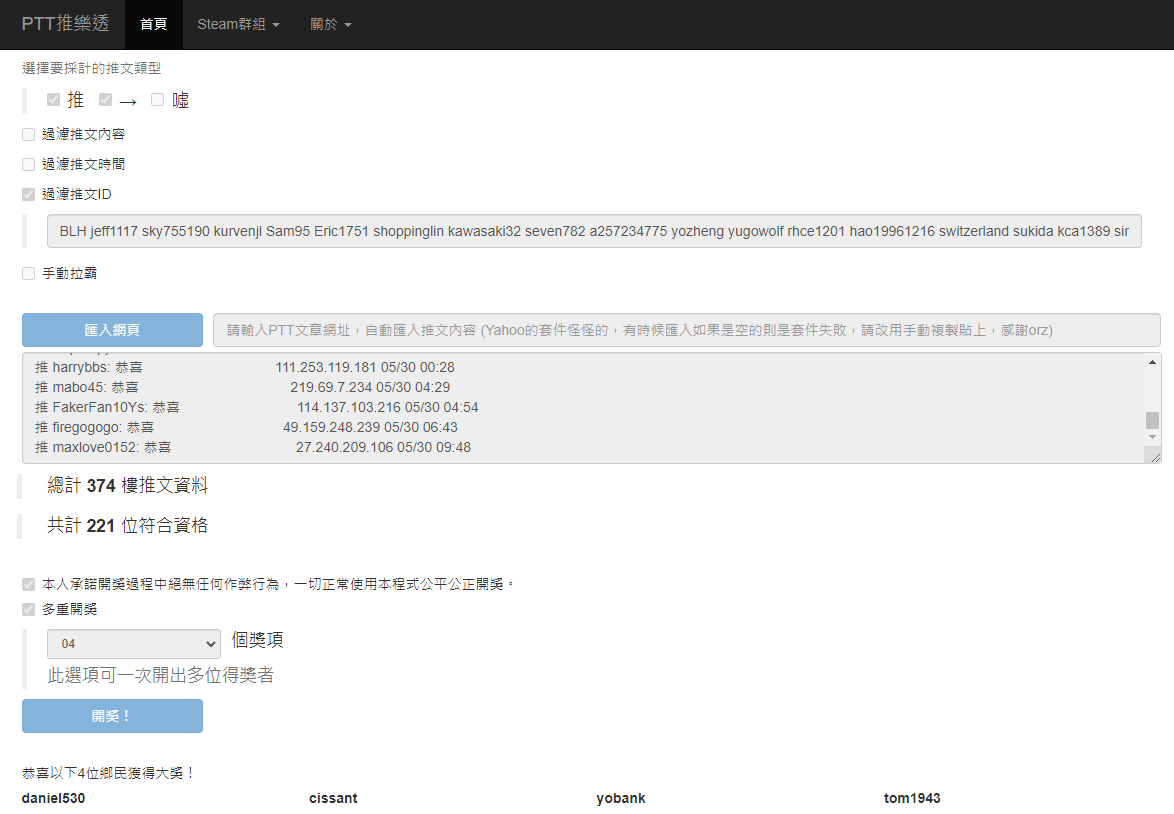
Task: Toggle the 推 push type checkbox
Action: tap(53, 100)
